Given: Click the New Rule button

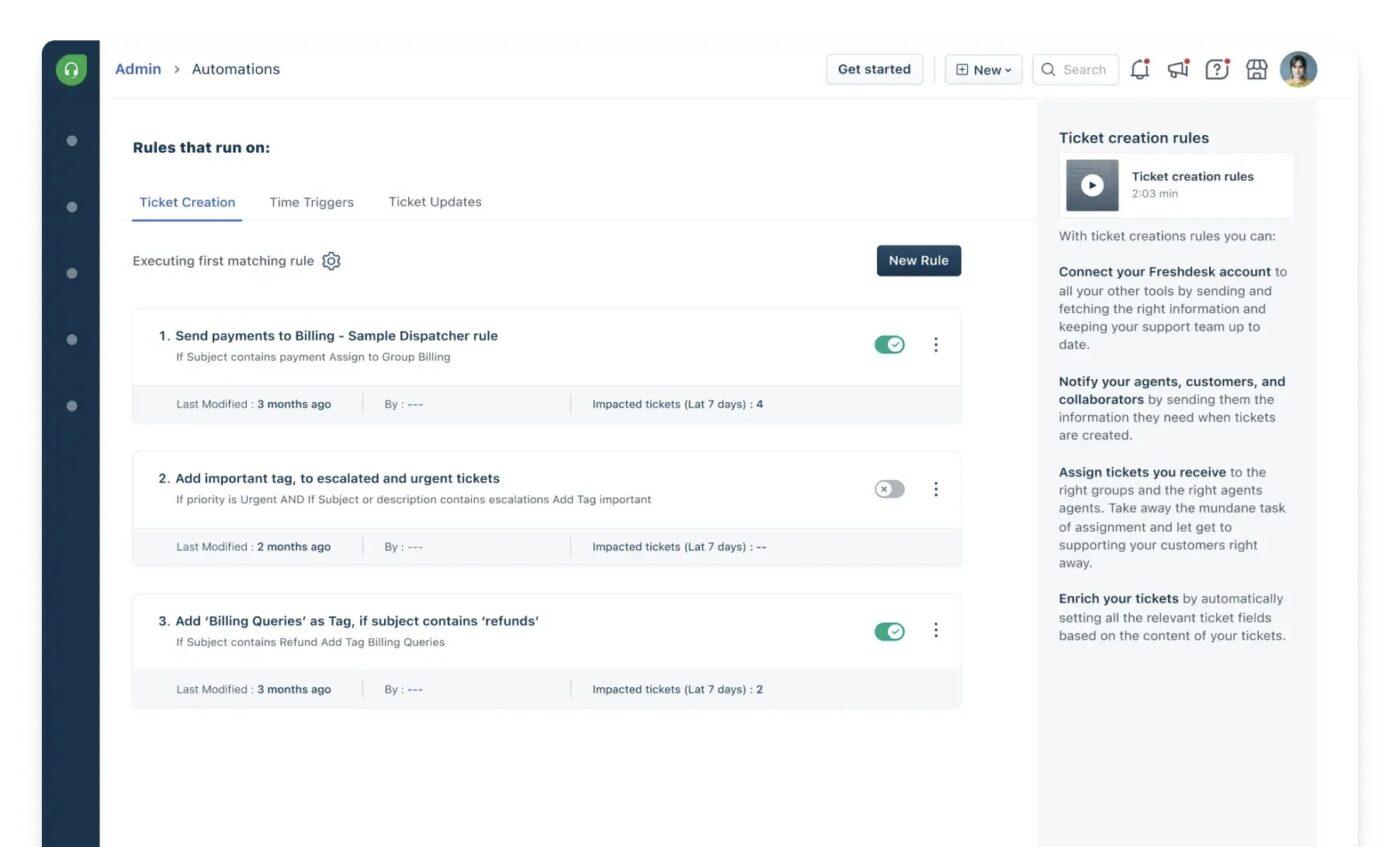Looking at the screenshot, I should point(918,260).
